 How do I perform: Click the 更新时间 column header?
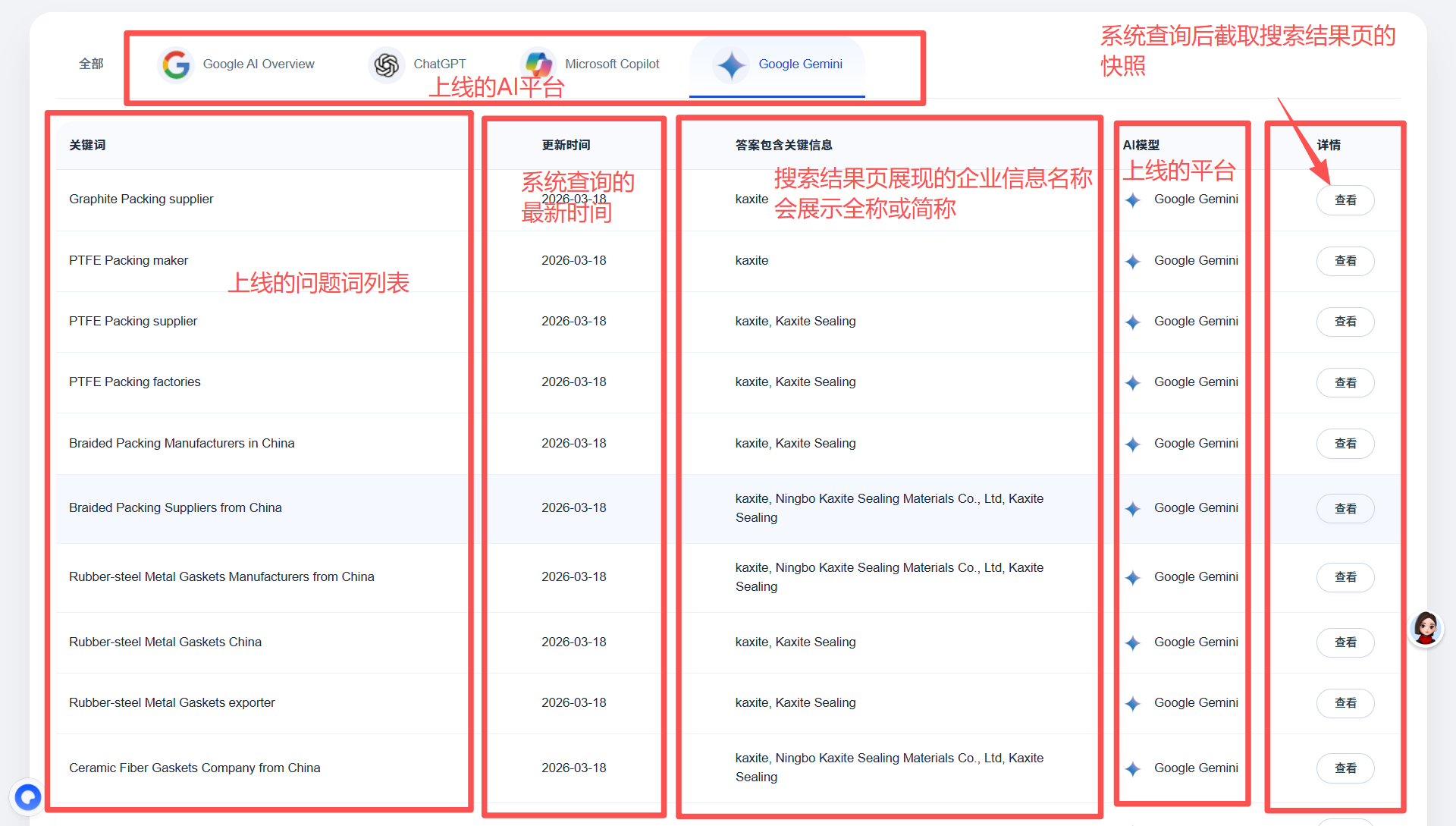(x=566, y=145)
